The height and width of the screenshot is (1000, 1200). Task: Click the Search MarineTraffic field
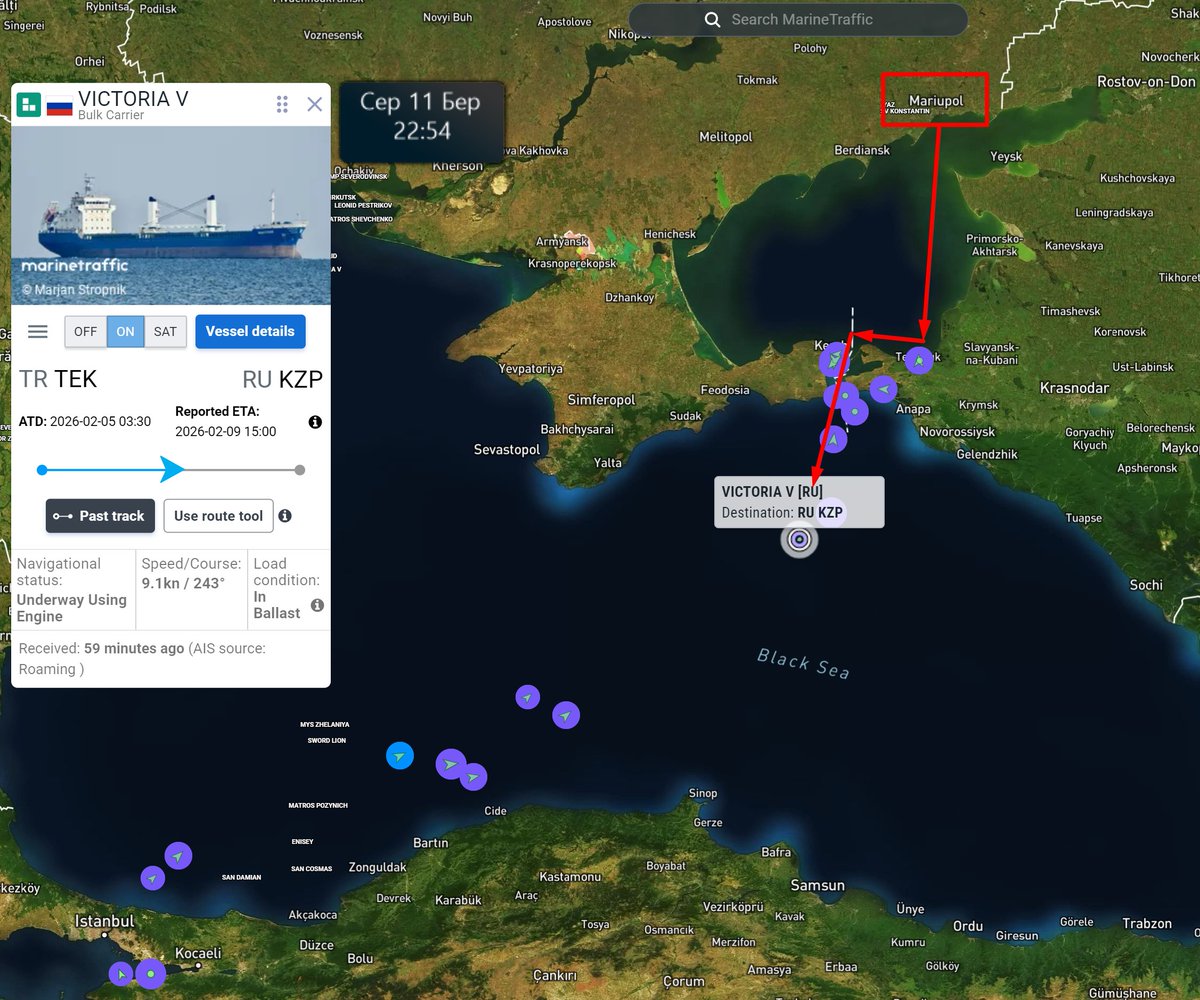tap(798, 20)
